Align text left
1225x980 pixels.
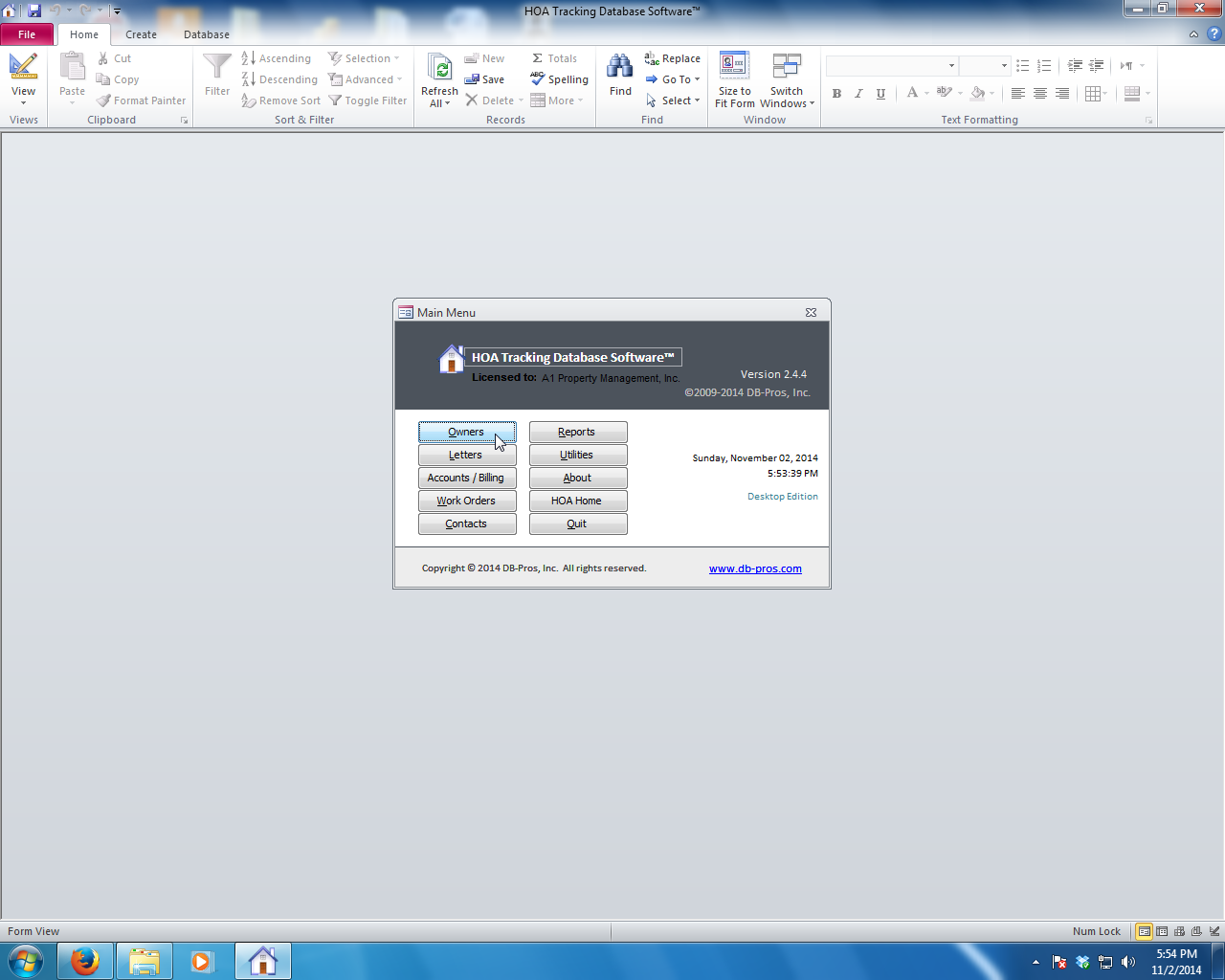tap(1017, 93)
